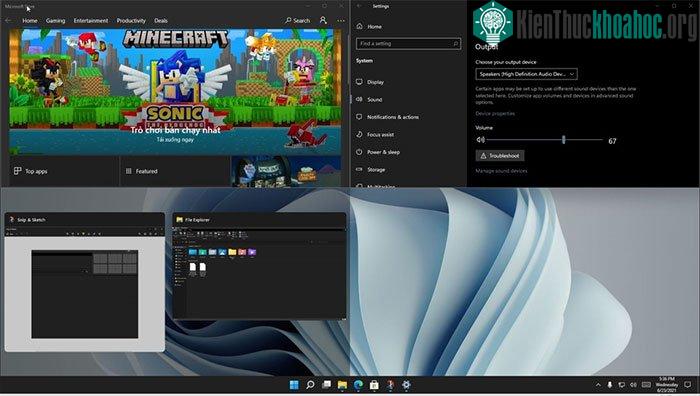This screenshot has height=396, width=700.
Task: Open the notification center icon
Action: click(x=688, y=385)
